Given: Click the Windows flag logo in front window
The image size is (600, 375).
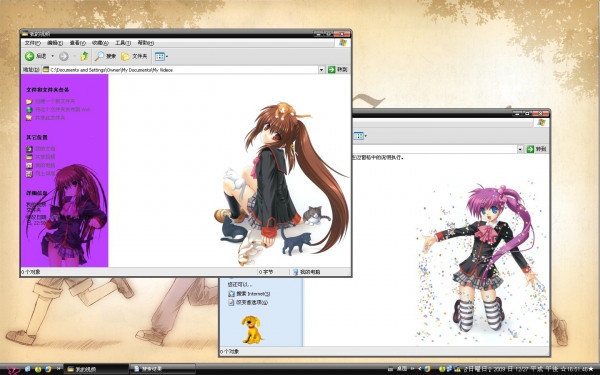Looking at the screenshot, I should point(342,43).
